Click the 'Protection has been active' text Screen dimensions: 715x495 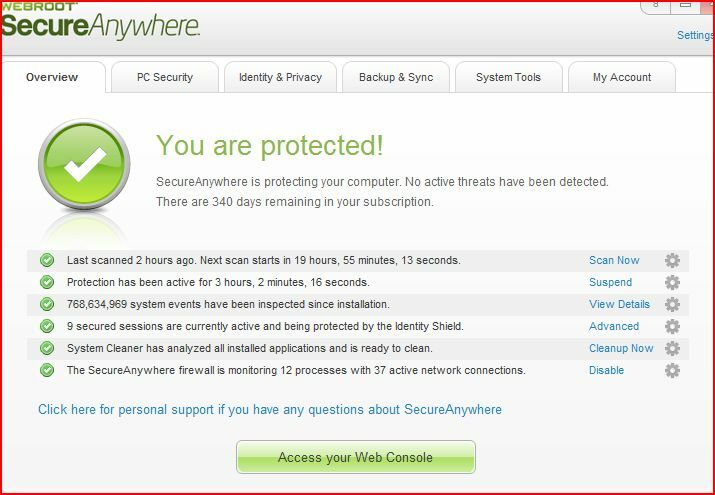218,282
